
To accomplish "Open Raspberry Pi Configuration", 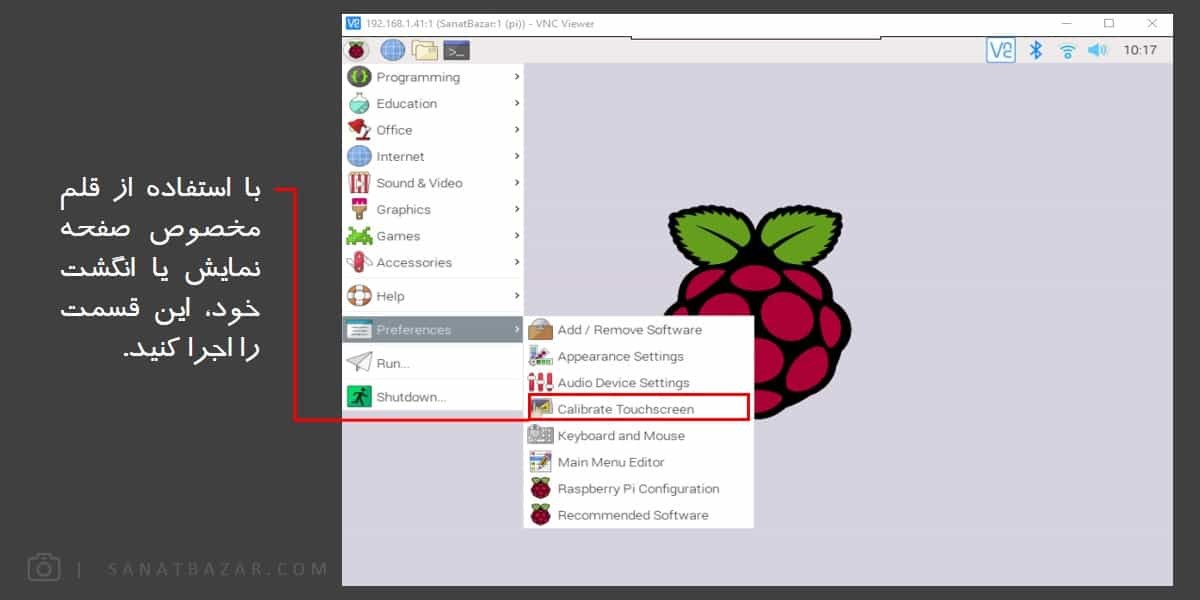I will point(638,489).
